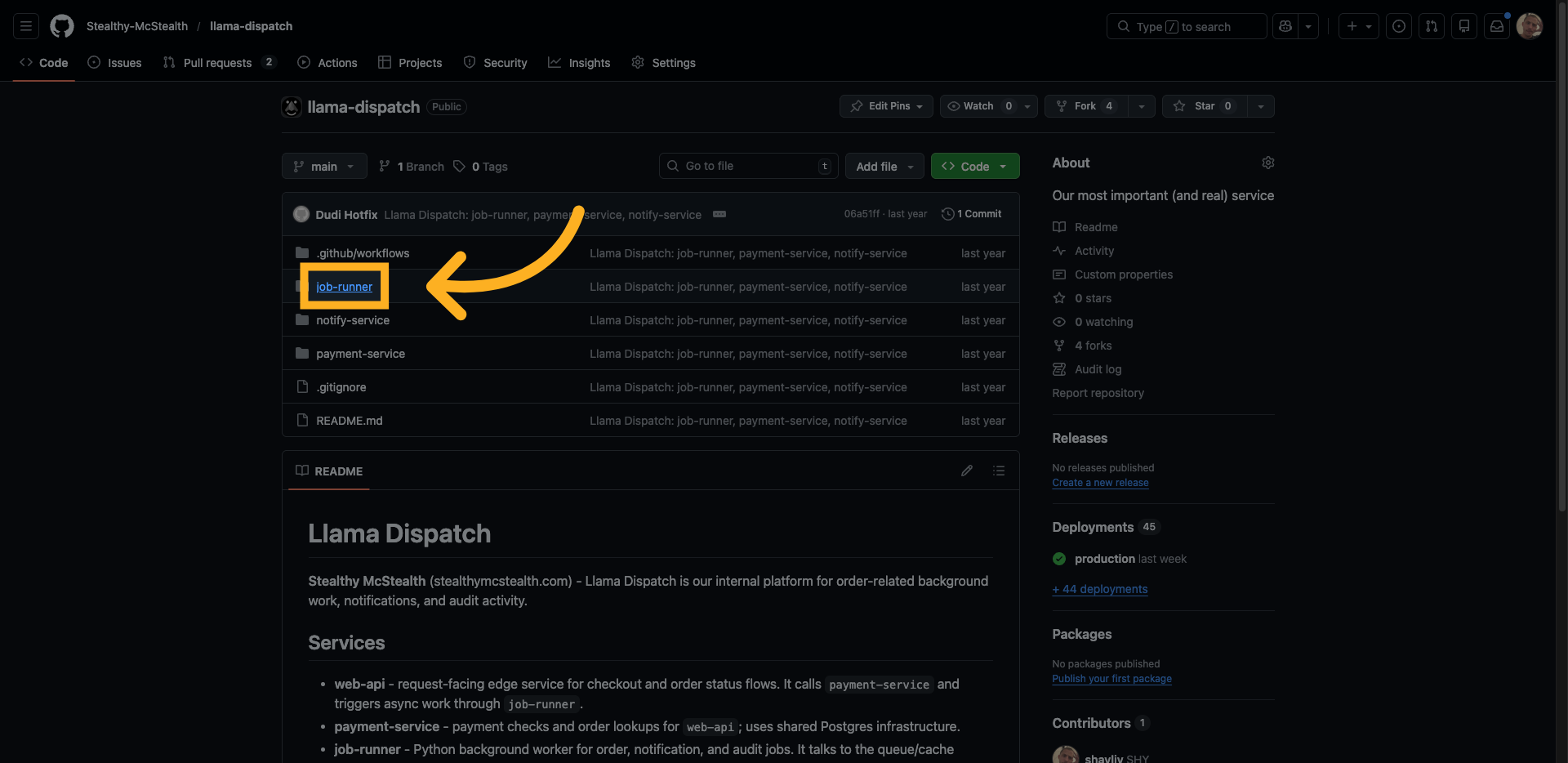The height and width of the screenshot is (763, 1568).
Task: Expand commit message ellipsis icon
Action: [719, 214]
